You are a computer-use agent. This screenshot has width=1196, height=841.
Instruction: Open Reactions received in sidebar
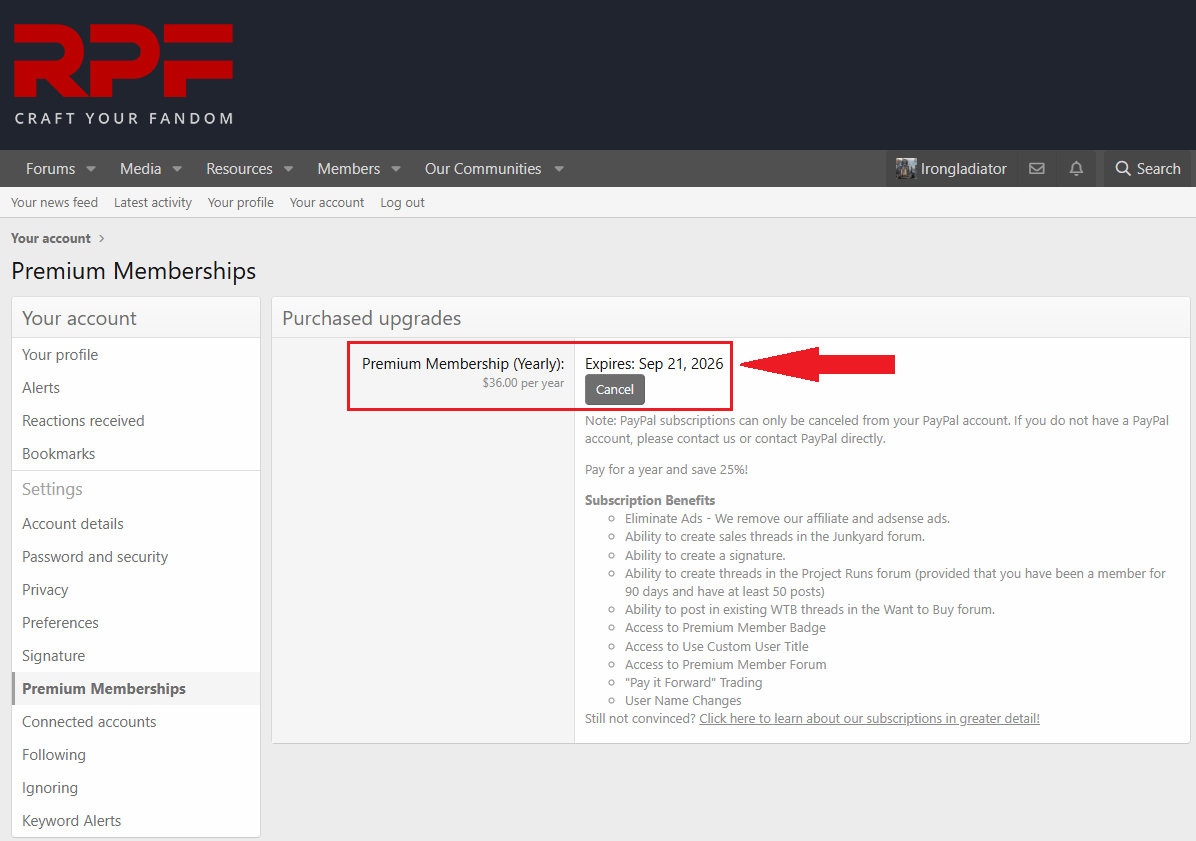pos(83,421)
